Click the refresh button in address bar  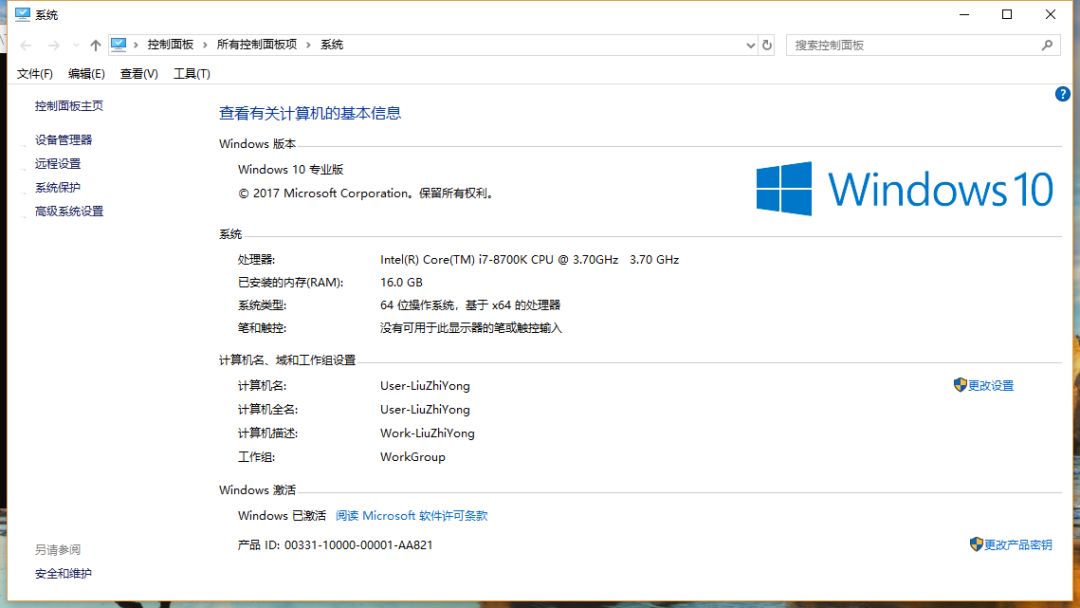pyautogui.click(x=767, y=45)
